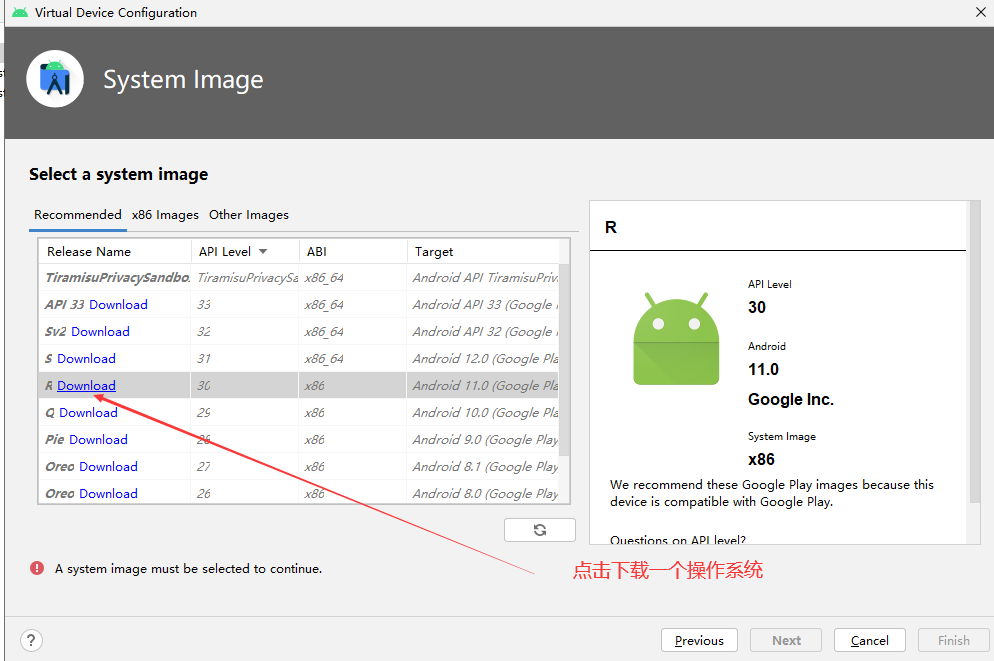The width and height of the screenshot is (994, 661).
Task: Click the ABI column header
Action: (352, 252)
